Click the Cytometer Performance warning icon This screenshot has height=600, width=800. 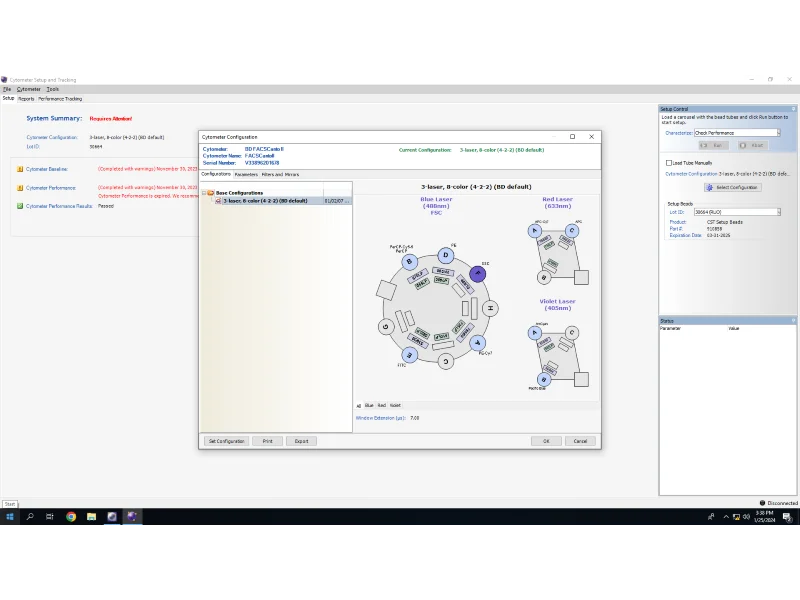20,188
